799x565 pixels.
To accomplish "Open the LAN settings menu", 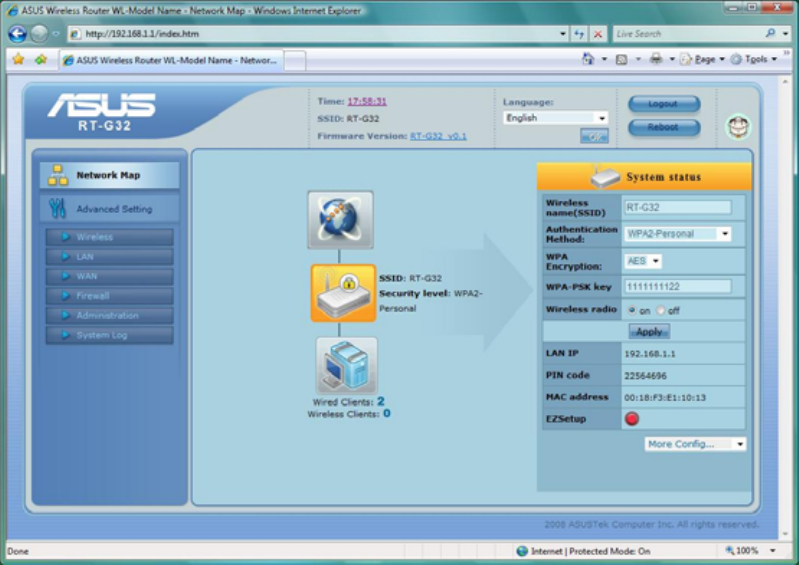I will [110, 256].
